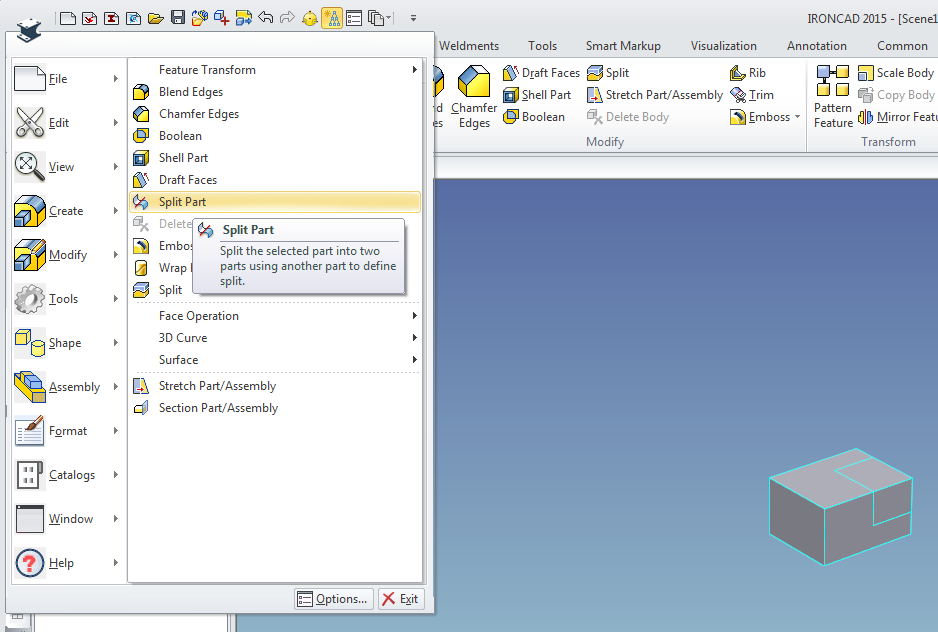Open the Shape menu category

pos(67,343)
